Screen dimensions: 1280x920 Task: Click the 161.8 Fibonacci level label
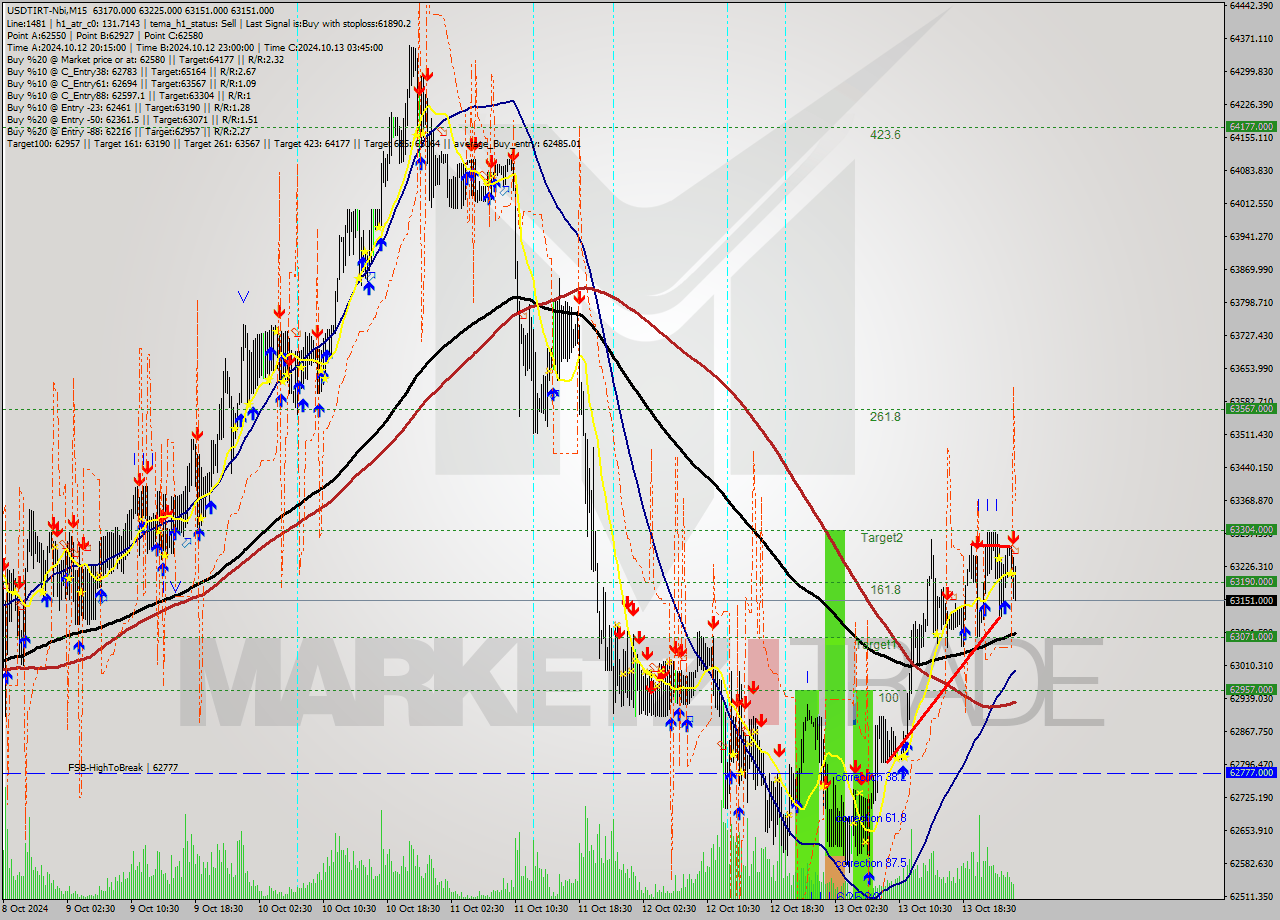pos(885,590)
